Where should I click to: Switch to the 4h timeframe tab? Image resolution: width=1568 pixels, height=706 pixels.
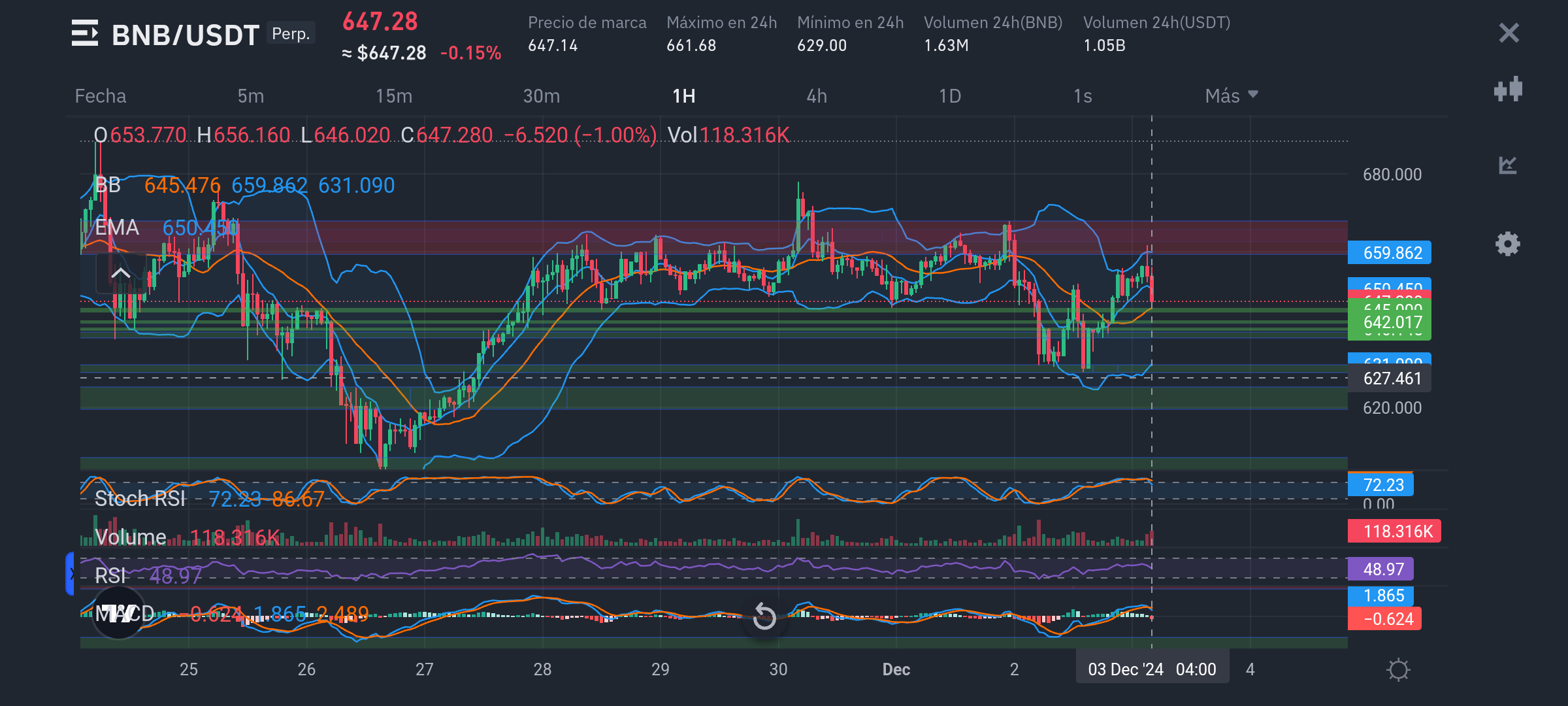pos(816,96)
